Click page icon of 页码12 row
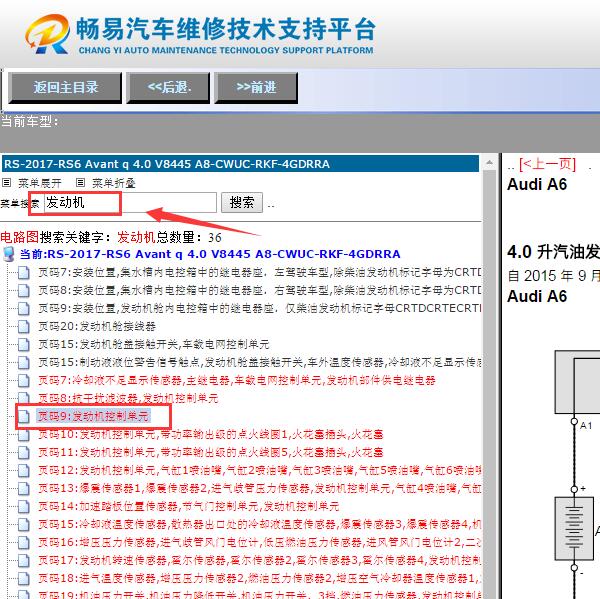Screen dimensions: 600x599 pos(24,471)
